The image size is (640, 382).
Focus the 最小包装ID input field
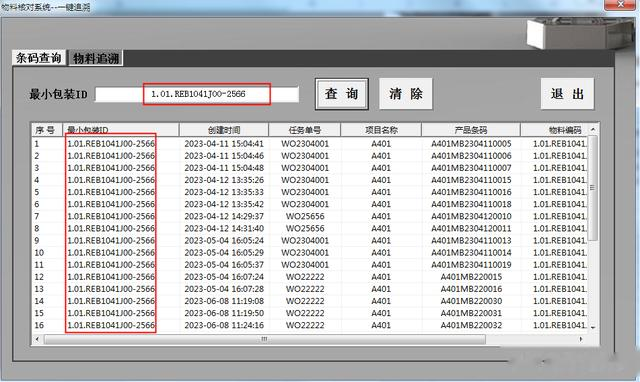pyautogui.click(x=197, y=94)
